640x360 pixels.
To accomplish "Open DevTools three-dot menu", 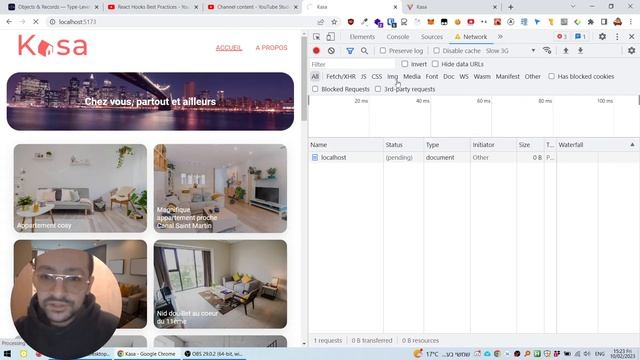I will (x=617, y=37).
